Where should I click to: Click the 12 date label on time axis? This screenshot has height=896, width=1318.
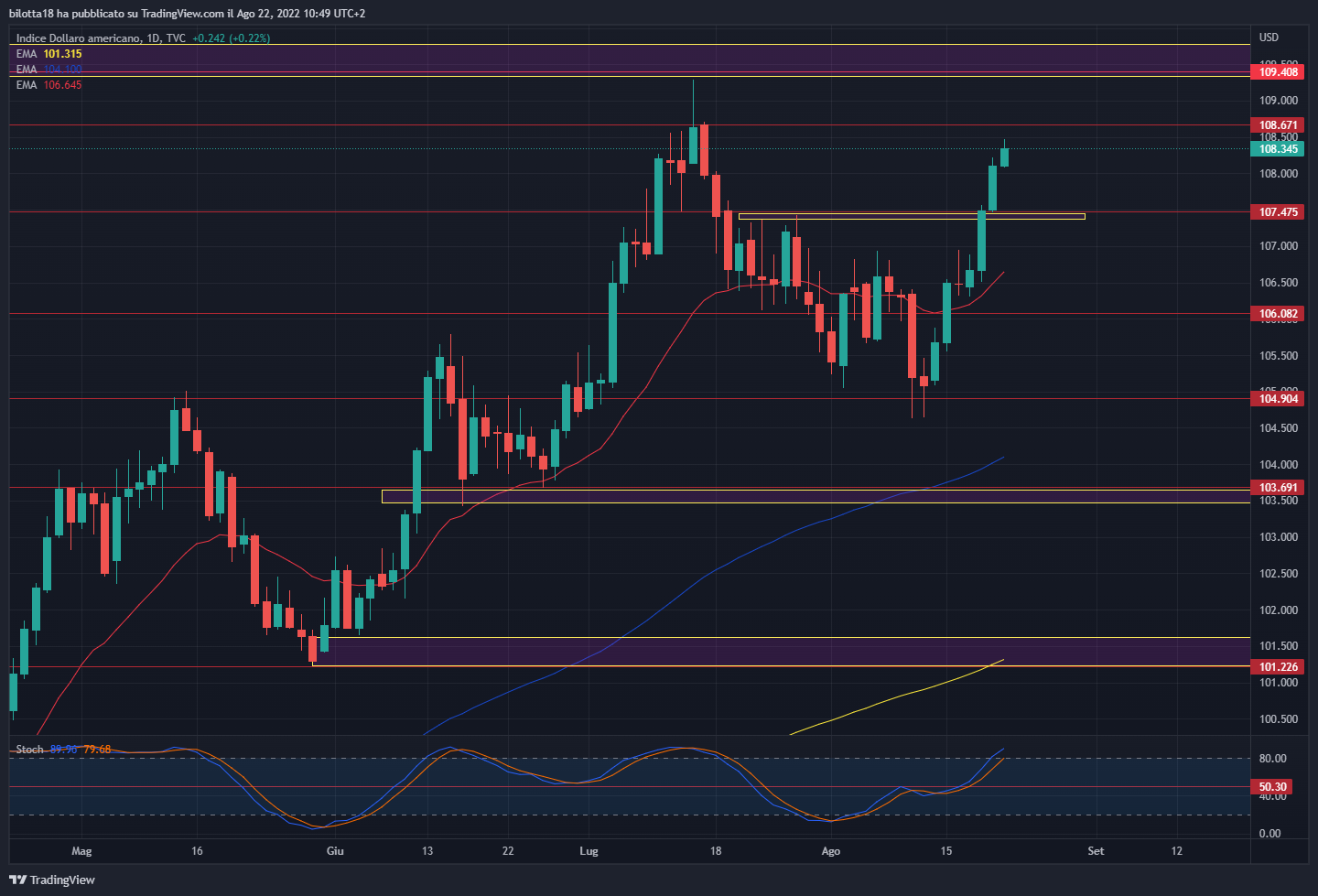coord(1177,851)
